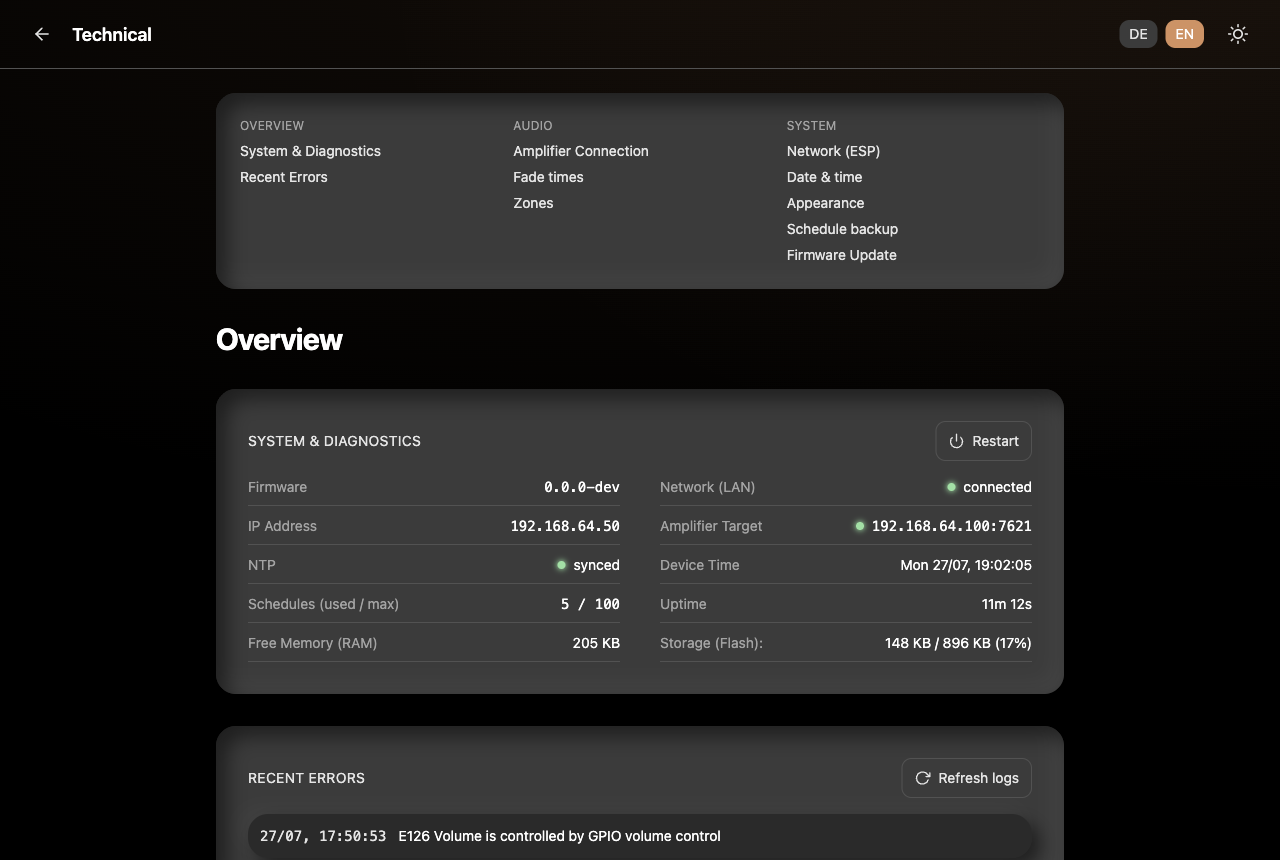Select amplifier target 192.168.64.100:7621
This screenshot has height=860, width=1280.
pyautogui.click(x=943, y=526)
